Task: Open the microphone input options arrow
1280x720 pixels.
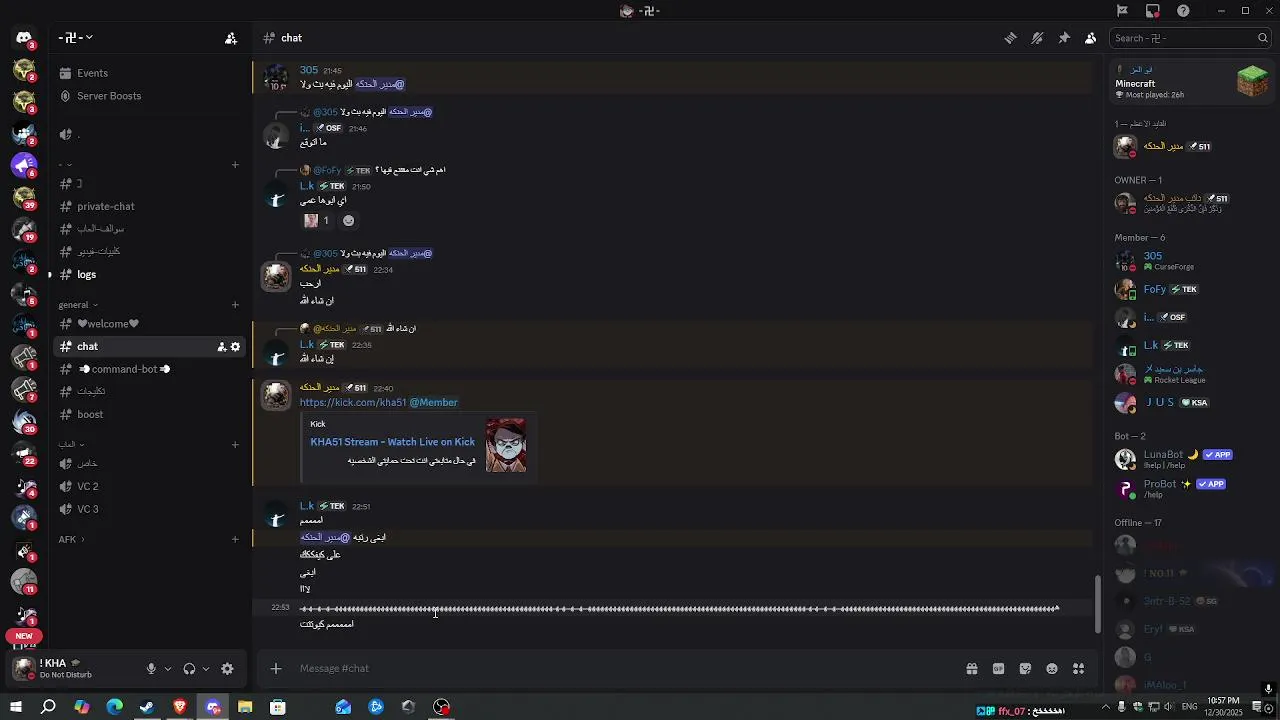Action: coord(167,669)
